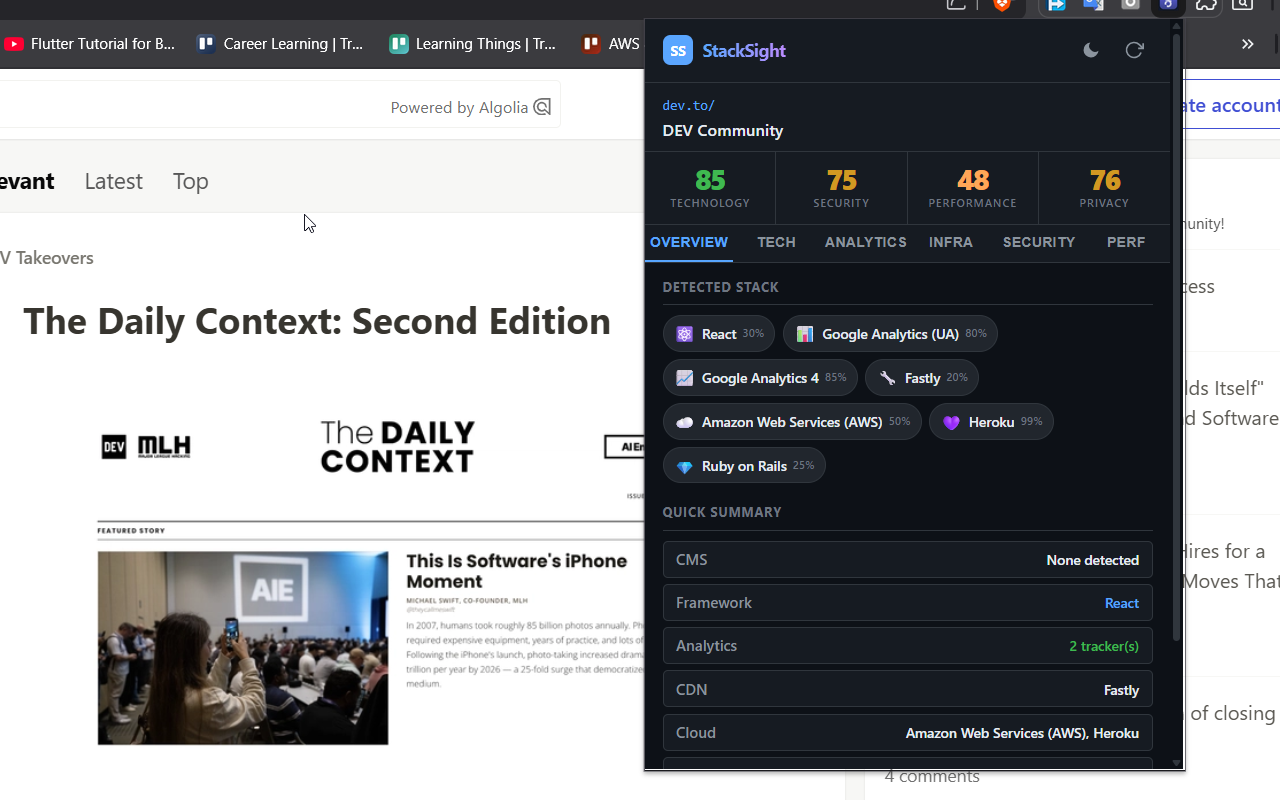This screenshot has width=1280, height=800.
Task: Switch to the Infra tab
Action: (951, 242)
